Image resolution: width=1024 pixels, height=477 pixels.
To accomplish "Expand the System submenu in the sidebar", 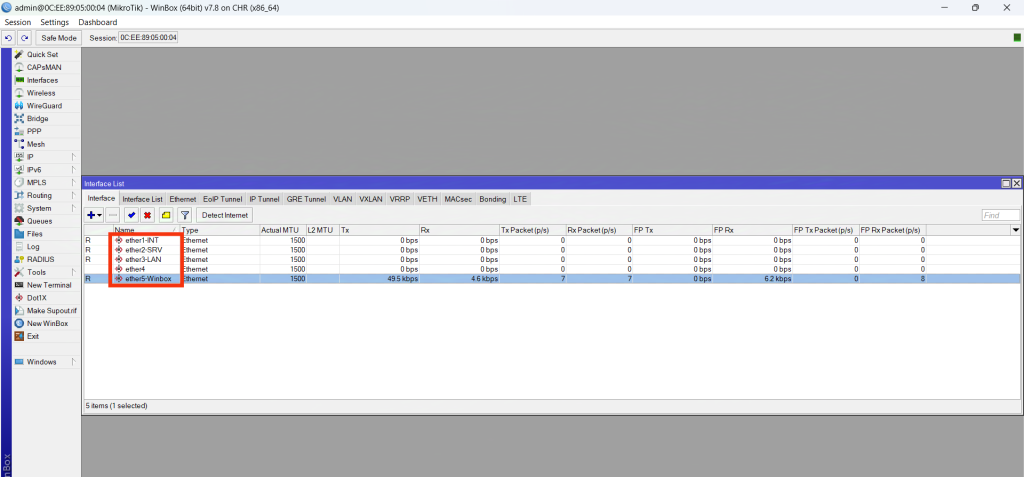I will click(x=39, y=208).
